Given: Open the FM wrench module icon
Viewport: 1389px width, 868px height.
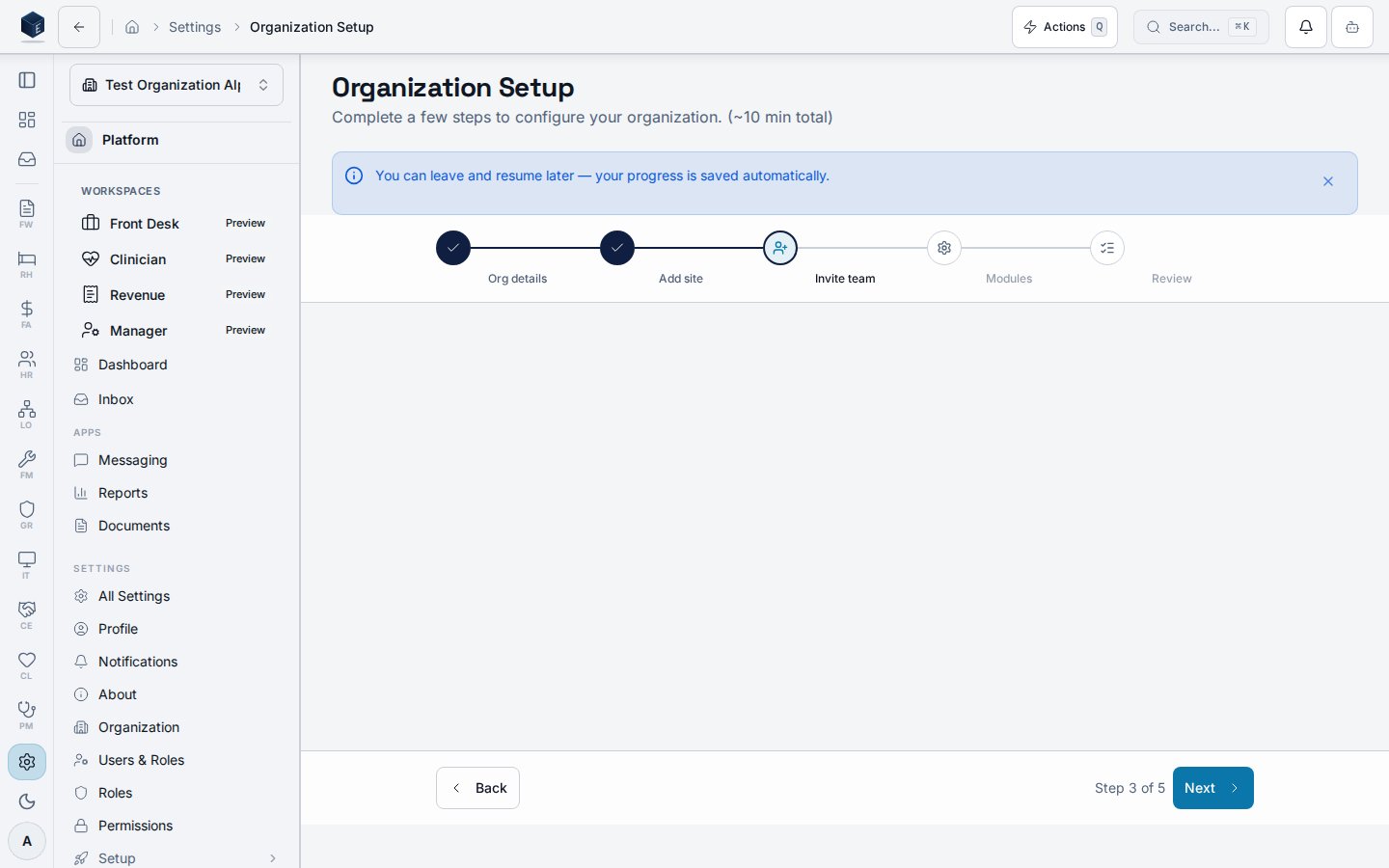Looking at the screenshot, I should click(27, 464).
